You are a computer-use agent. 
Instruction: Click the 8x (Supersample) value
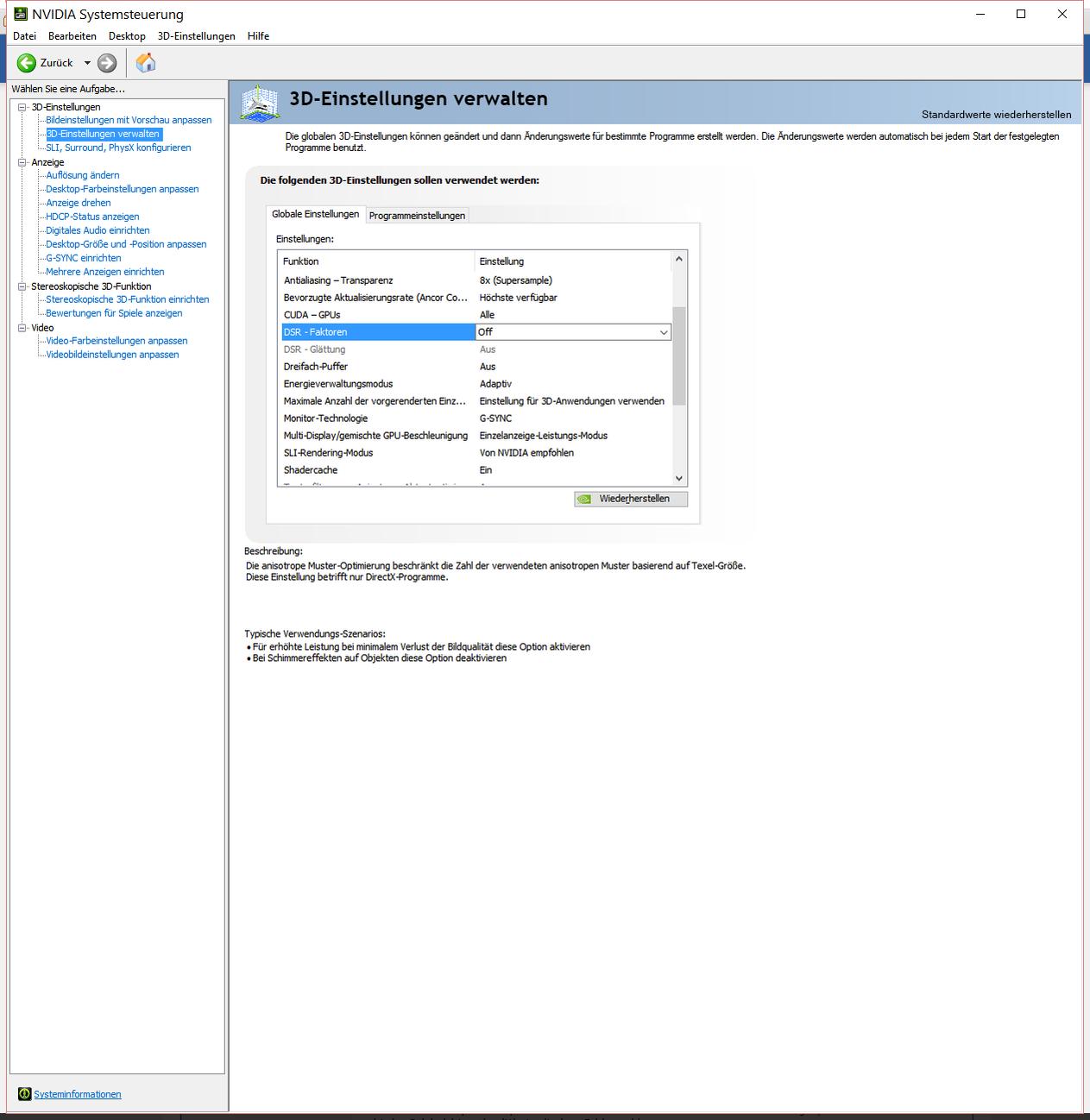(516, 280)
